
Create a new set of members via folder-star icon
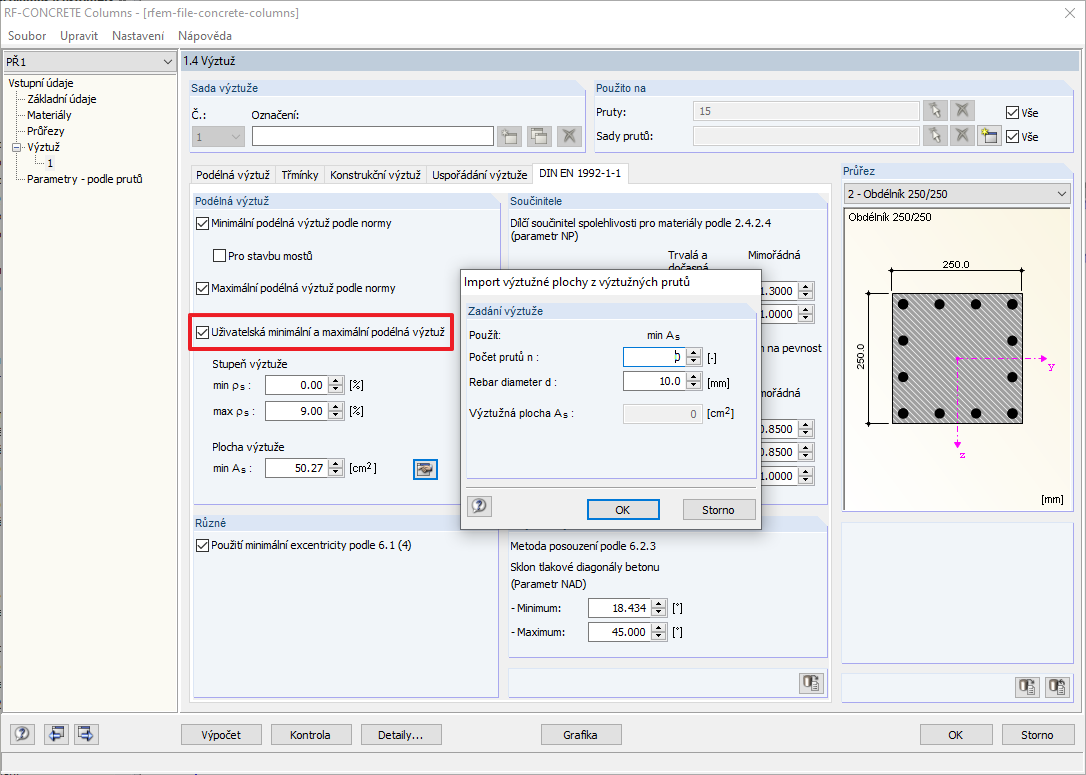click(x=990, y=135)
